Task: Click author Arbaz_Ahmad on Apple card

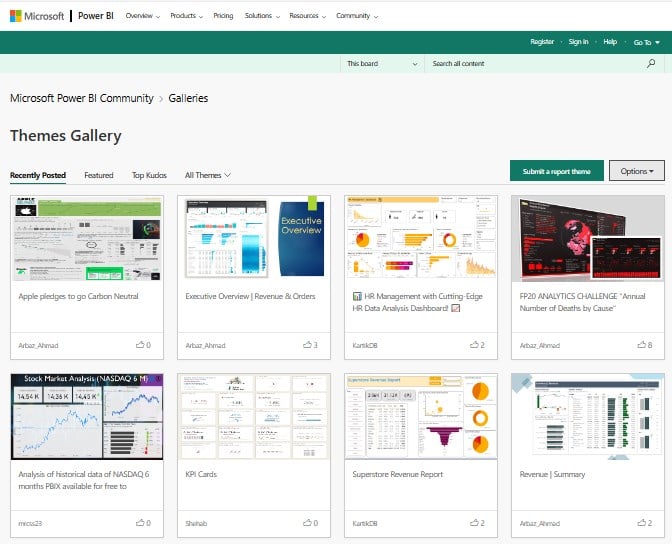Action: [38, 345]
